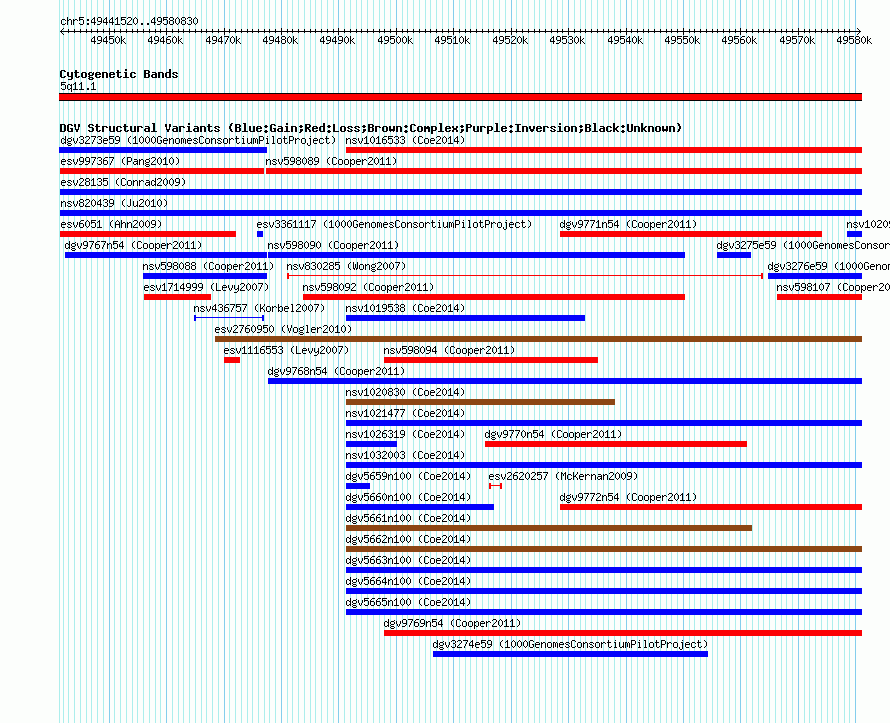Select dgv3275e59 variant label
Image resolution: width=890 pixels, height=723 pixels.
point(803,245)
